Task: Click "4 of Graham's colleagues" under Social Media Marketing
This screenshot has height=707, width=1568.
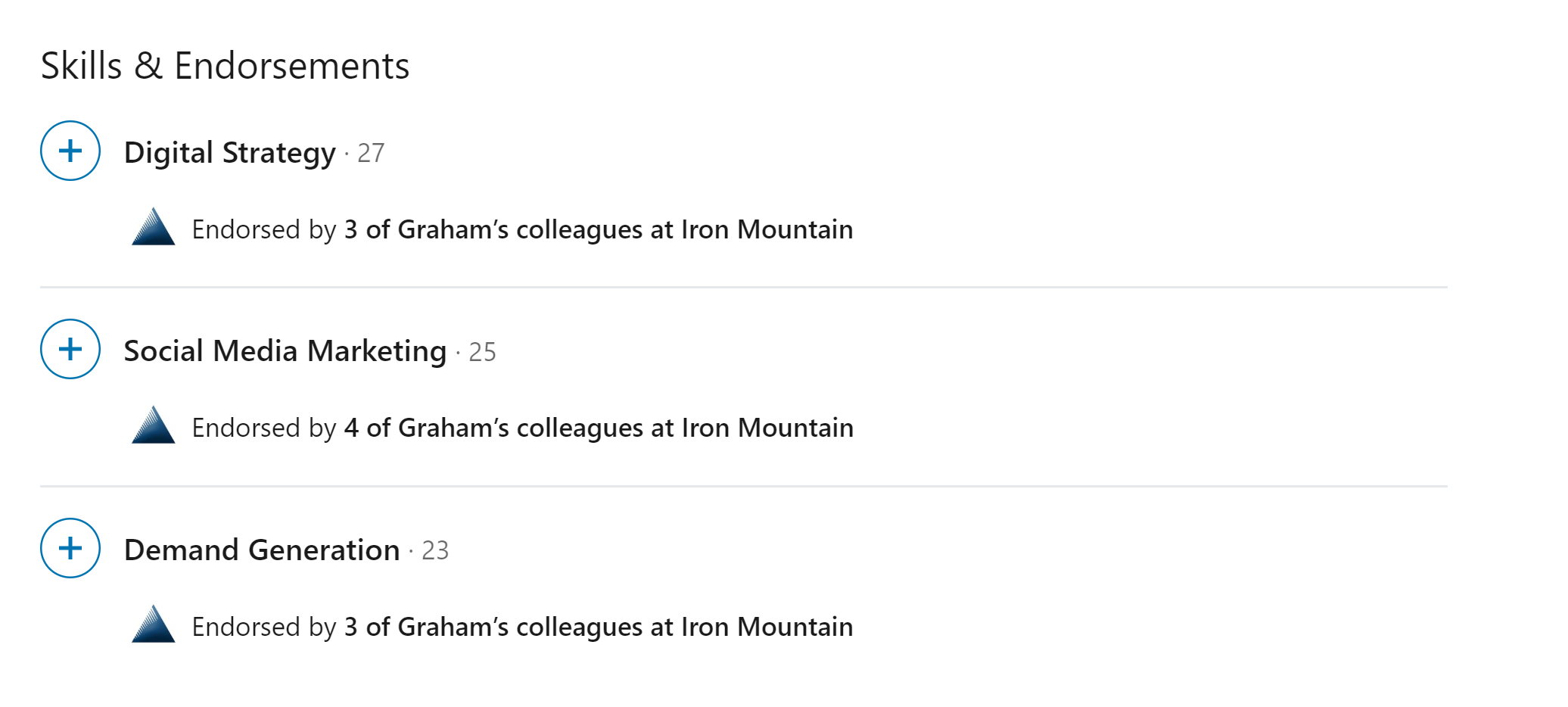Action: [493, 428]
